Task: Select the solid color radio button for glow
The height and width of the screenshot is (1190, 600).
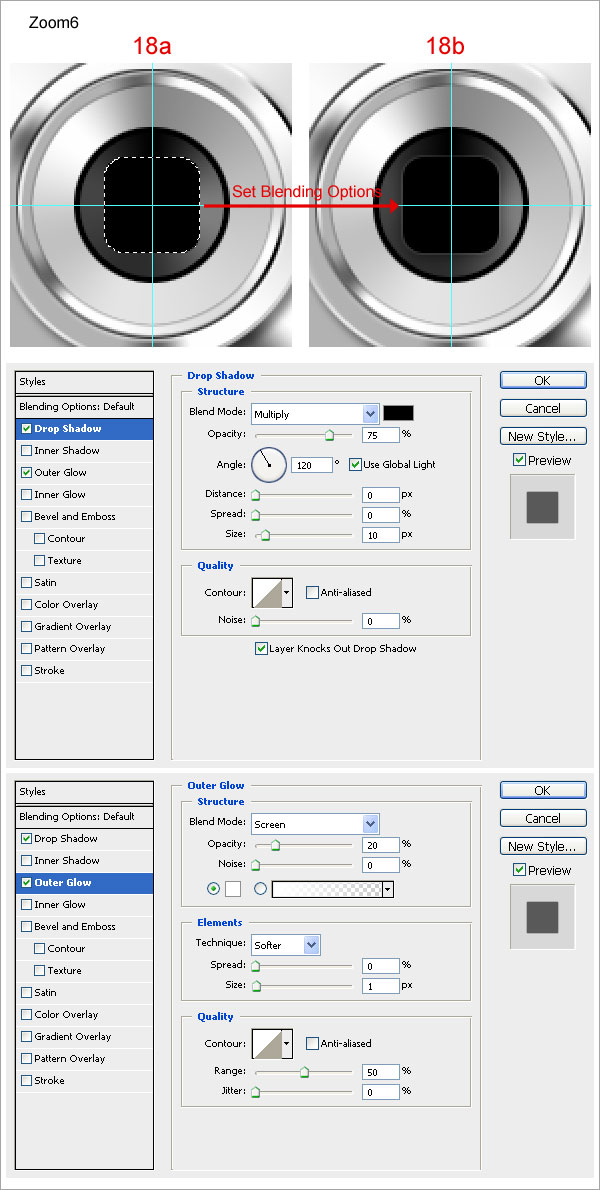Action: click(213, 889)
